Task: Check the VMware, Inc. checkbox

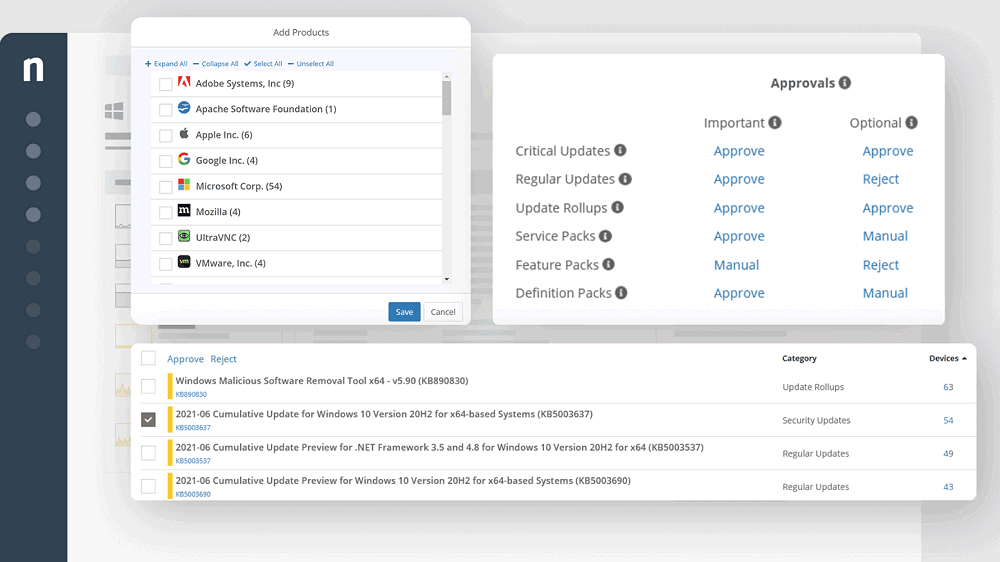Action: (165, 263)
